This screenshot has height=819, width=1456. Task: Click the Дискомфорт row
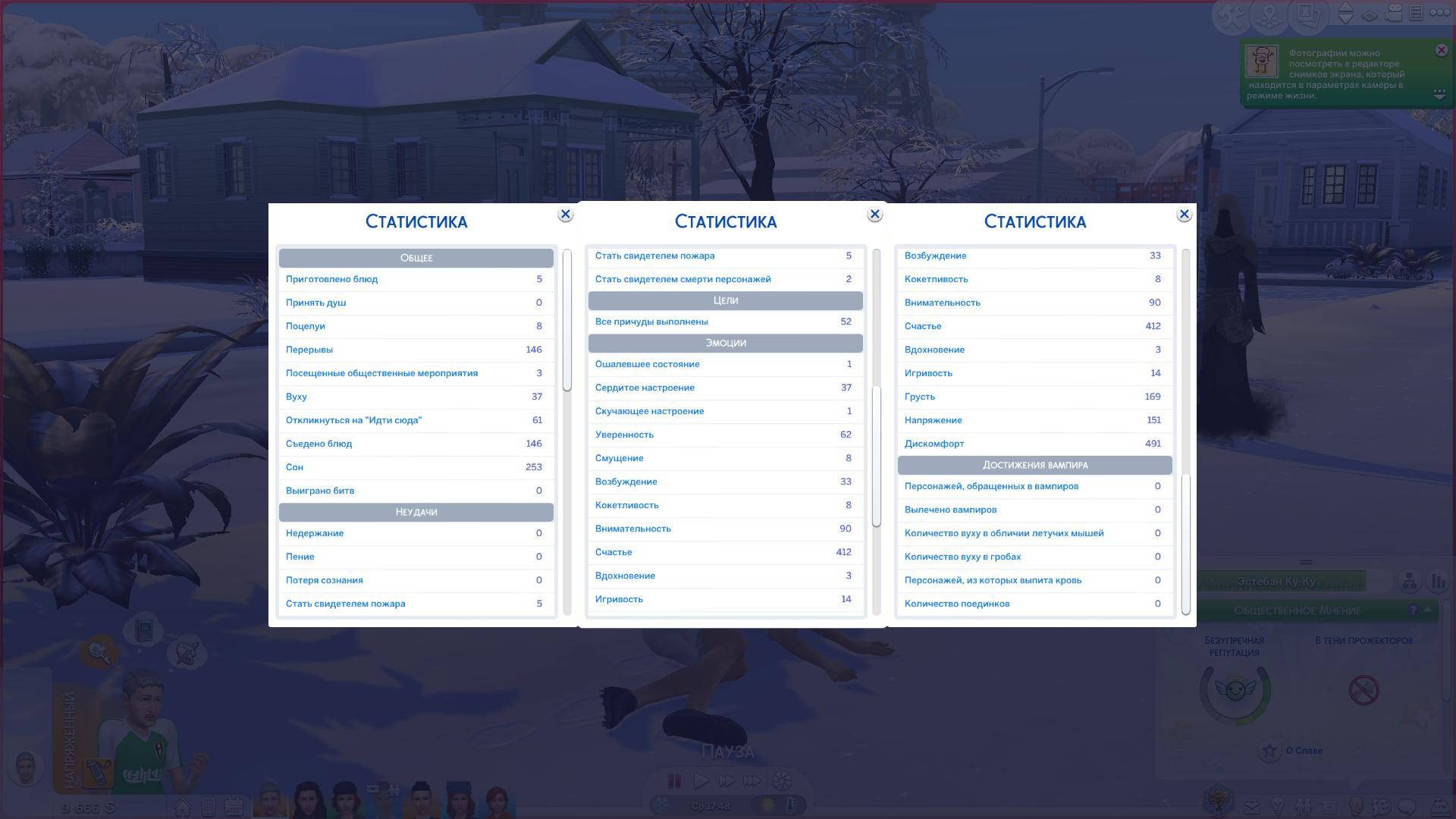click(1035, 444)
